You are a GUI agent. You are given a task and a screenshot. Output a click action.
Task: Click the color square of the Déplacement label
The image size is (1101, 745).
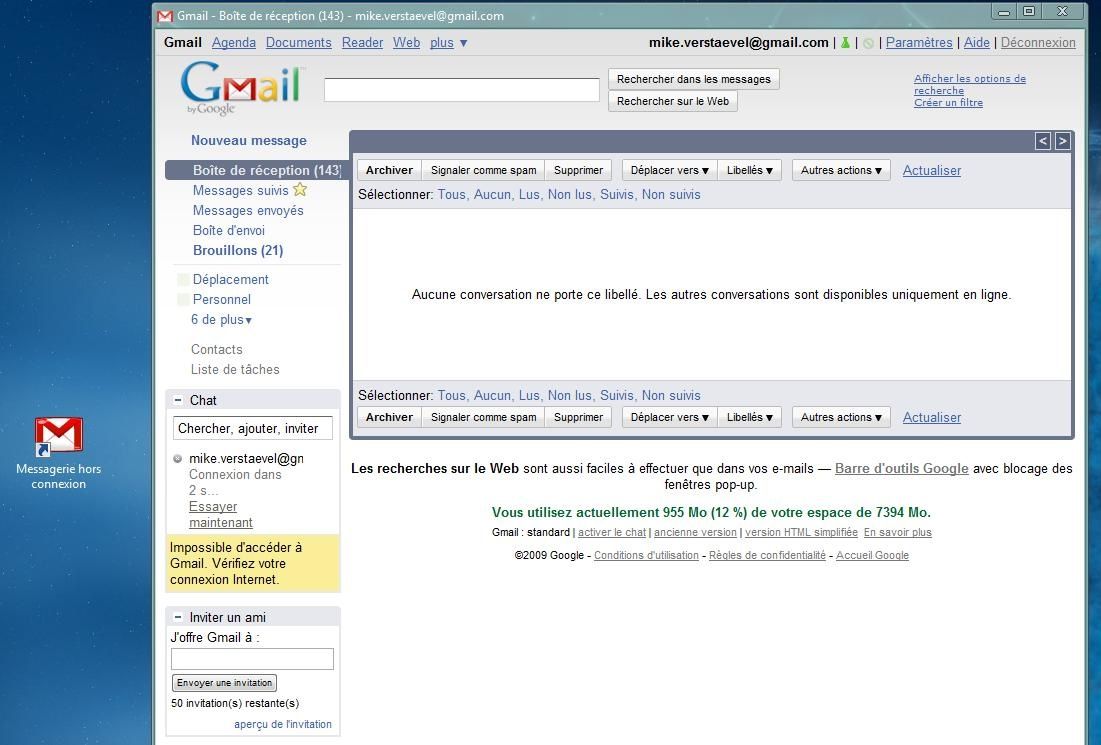click(x=183, y=279)
